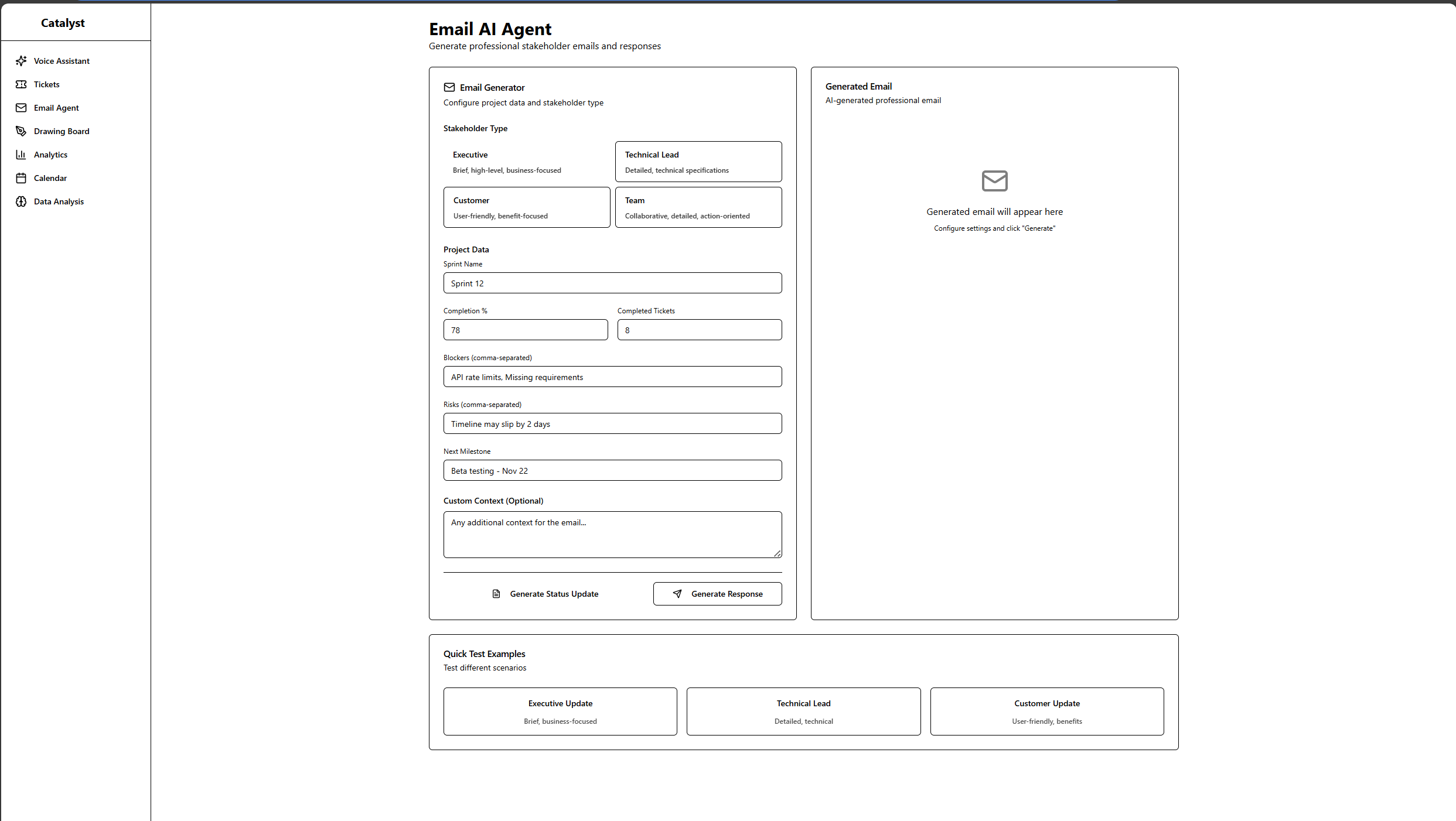Screen dimensions: 1456x821
Task: Click the envelope icon beside Email Generator
Action: click(449, 87)
